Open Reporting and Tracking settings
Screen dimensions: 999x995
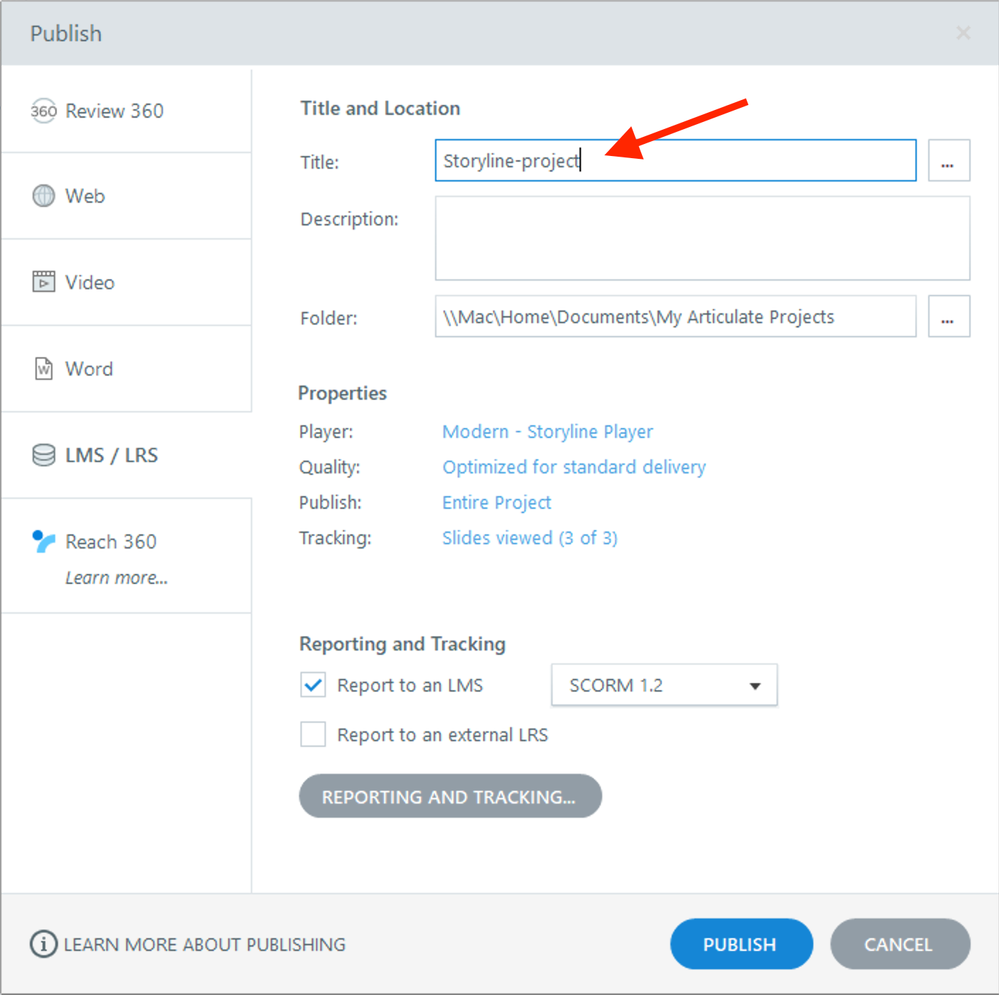(x=450, y=797)
